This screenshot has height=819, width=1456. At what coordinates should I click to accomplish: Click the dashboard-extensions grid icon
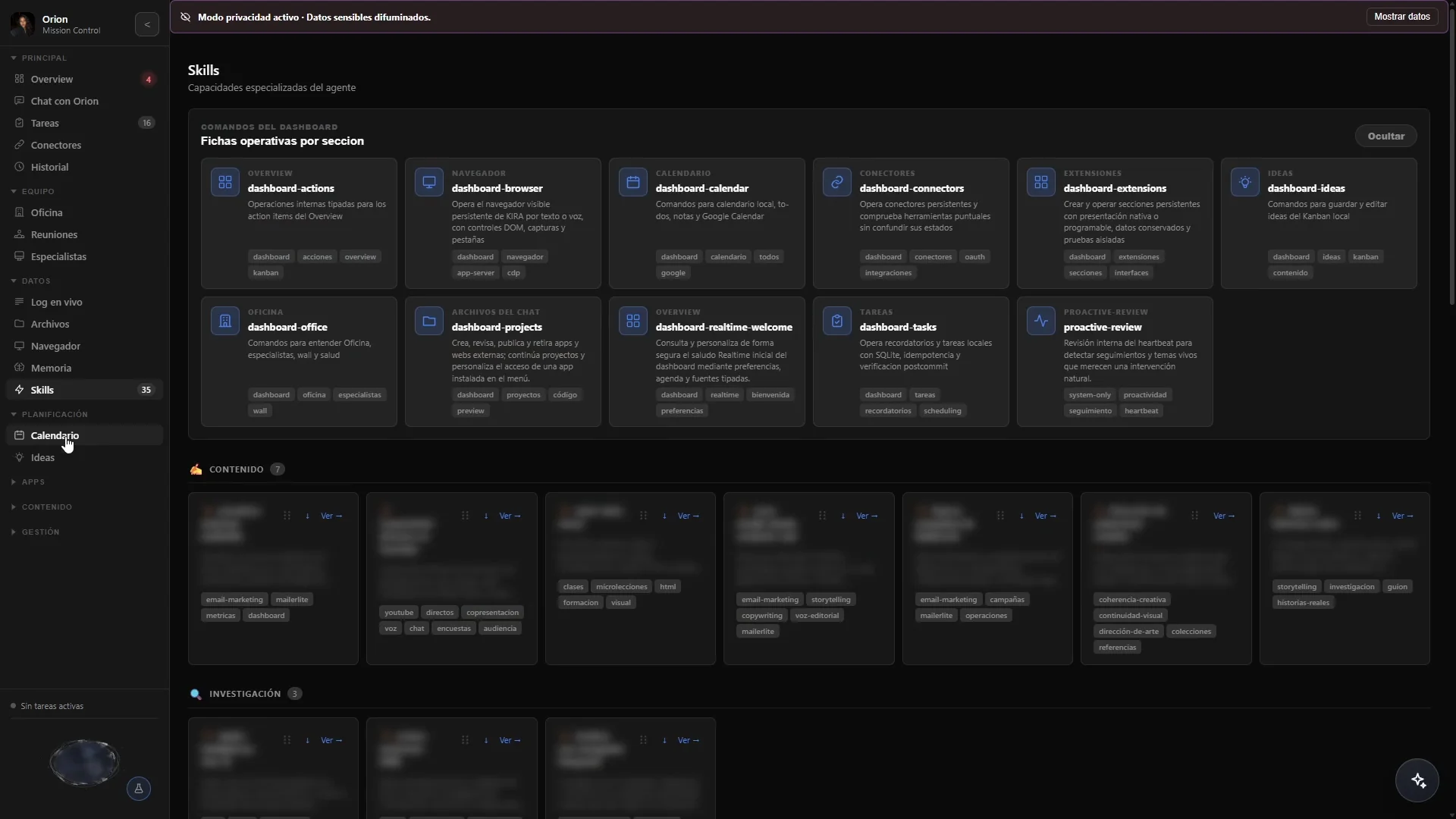[1041, 182]
